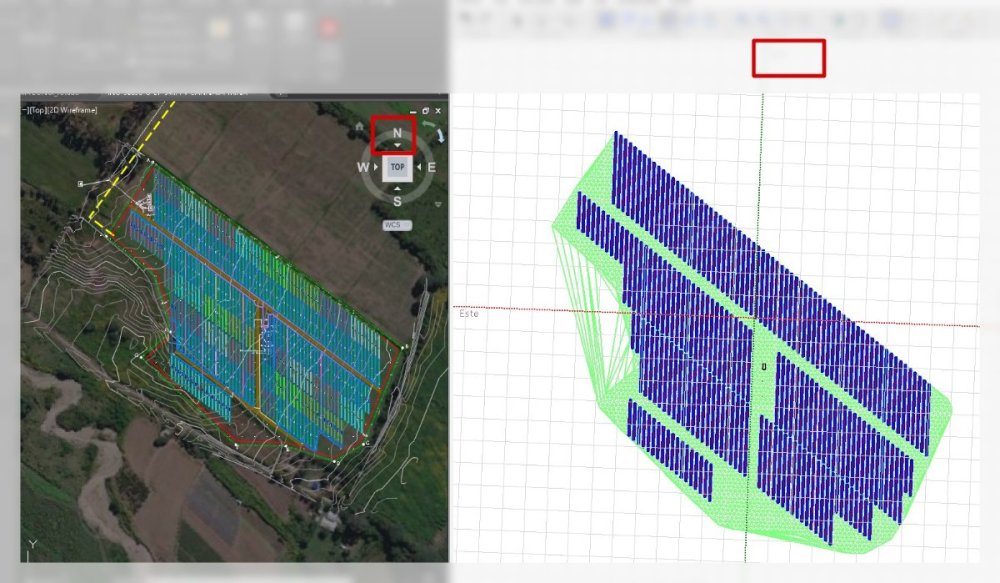Click the N direction on the ViewCube compass
1000x583 pixels.
pyautogui.click(x=397, y=133)
